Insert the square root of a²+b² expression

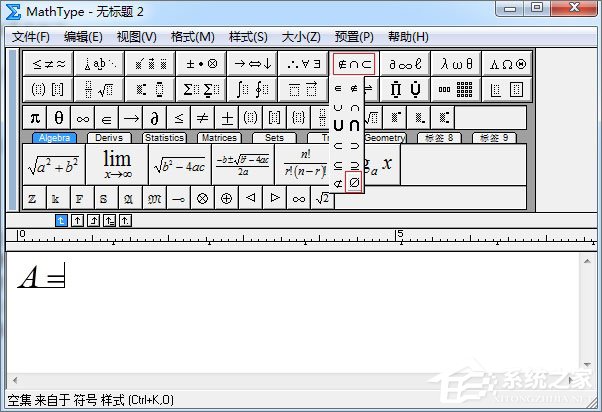[53, 165]
